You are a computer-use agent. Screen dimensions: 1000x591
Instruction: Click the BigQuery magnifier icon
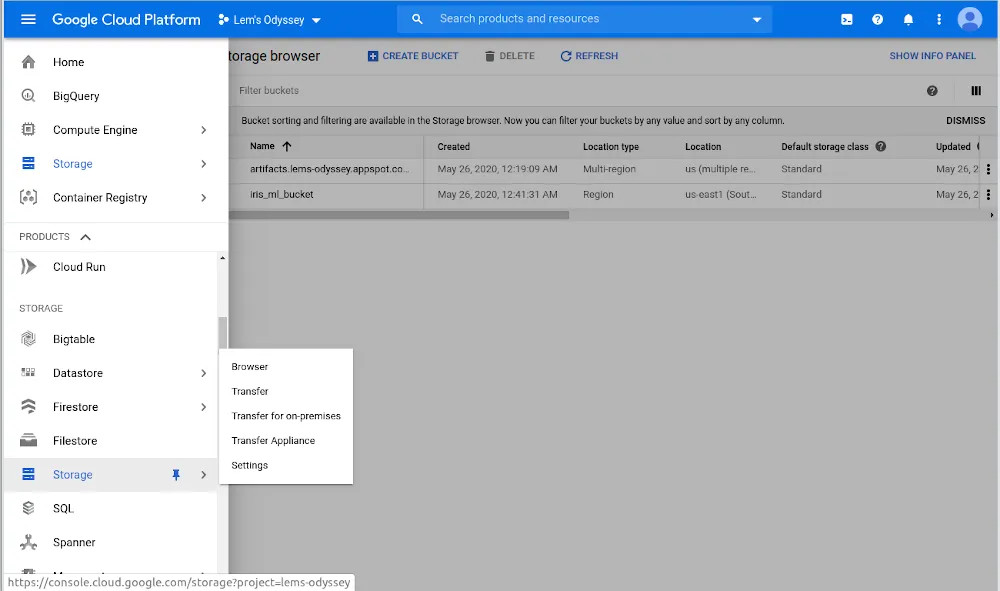(28, 96)
